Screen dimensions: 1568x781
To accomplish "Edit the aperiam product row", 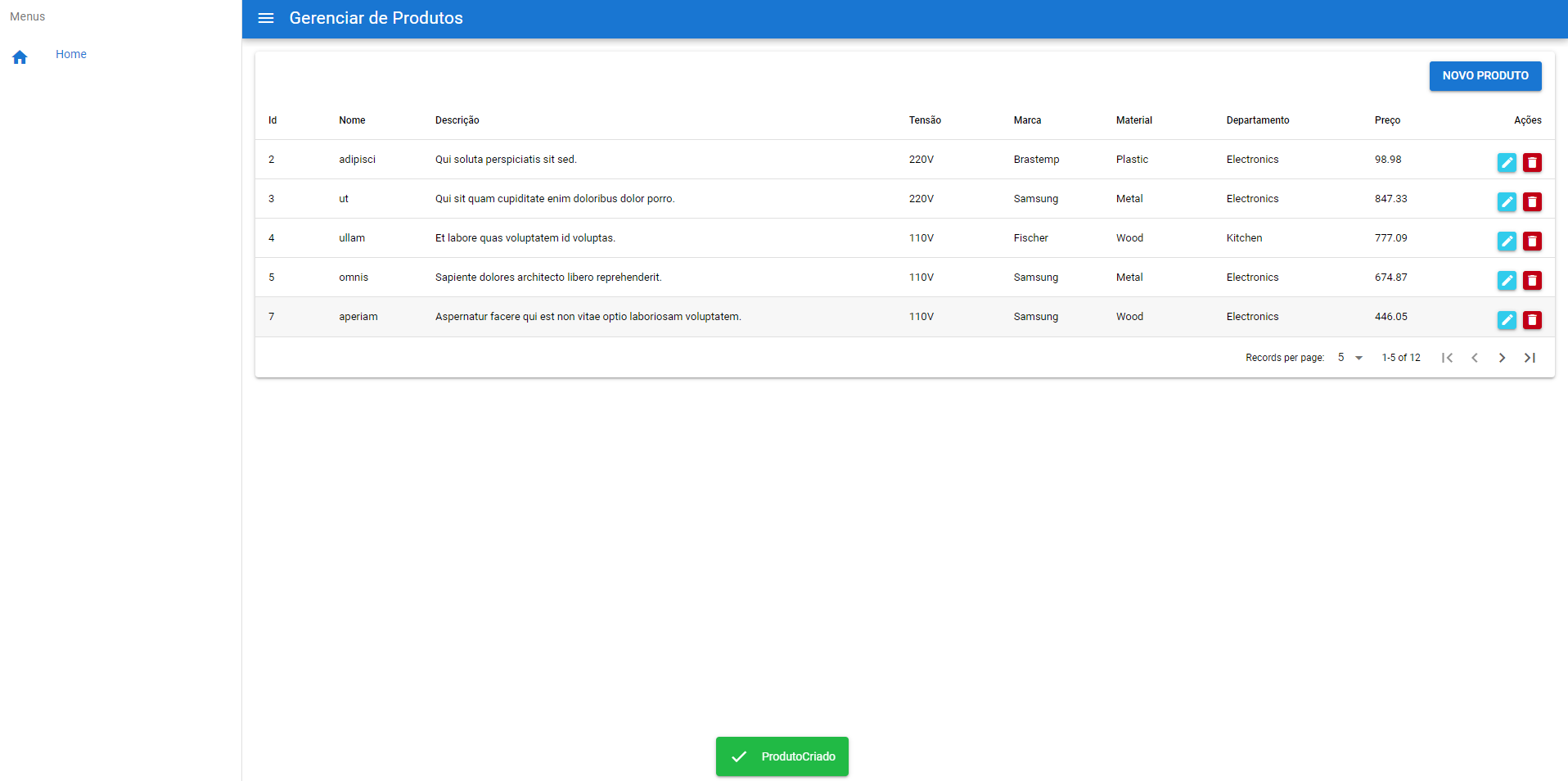I will [x=1507, y=320].
